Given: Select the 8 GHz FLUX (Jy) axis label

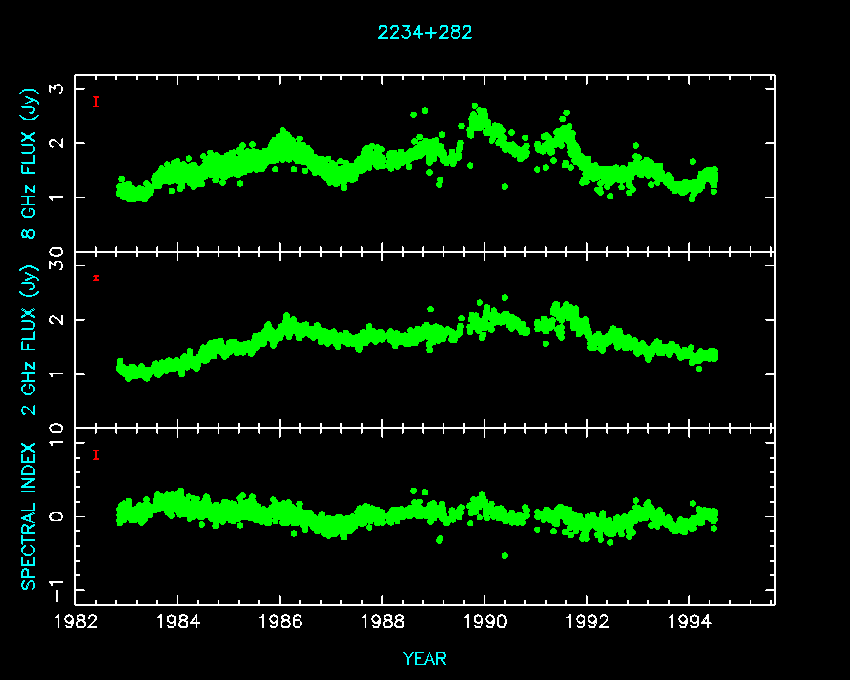Looking at the screenshot, I should pyautogui.click(x=30, y=164).
